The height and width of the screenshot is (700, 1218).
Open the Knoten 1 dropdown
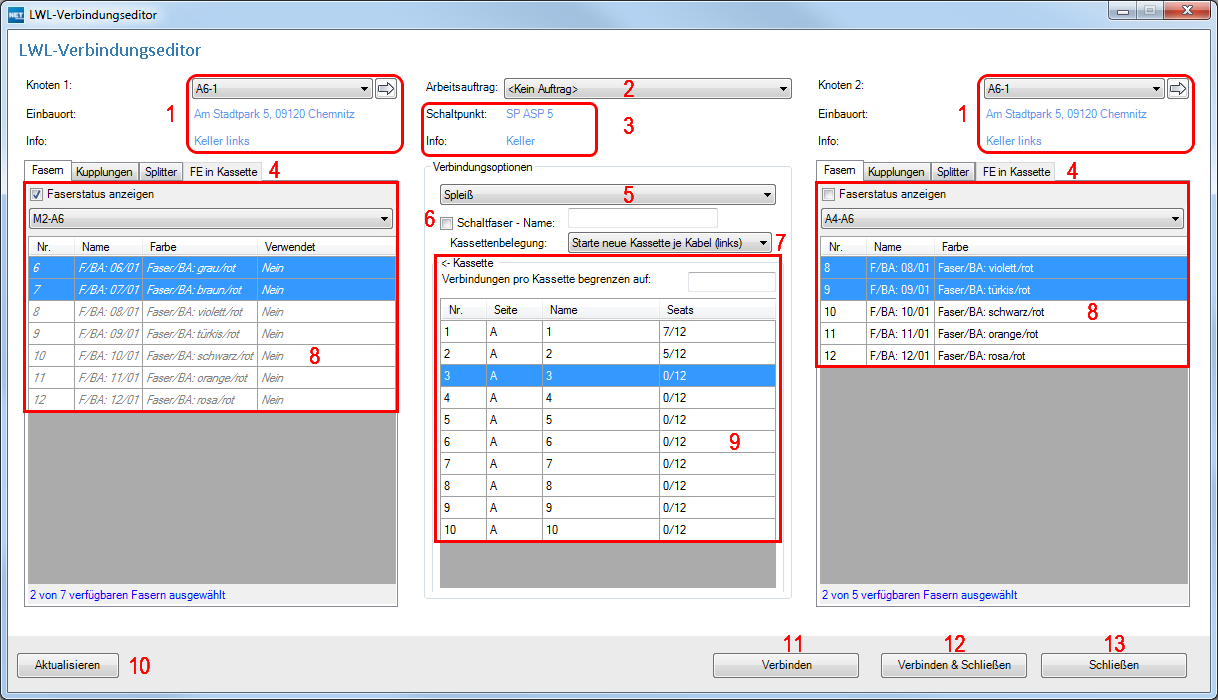pyautogui.click(x=282, y=89)
